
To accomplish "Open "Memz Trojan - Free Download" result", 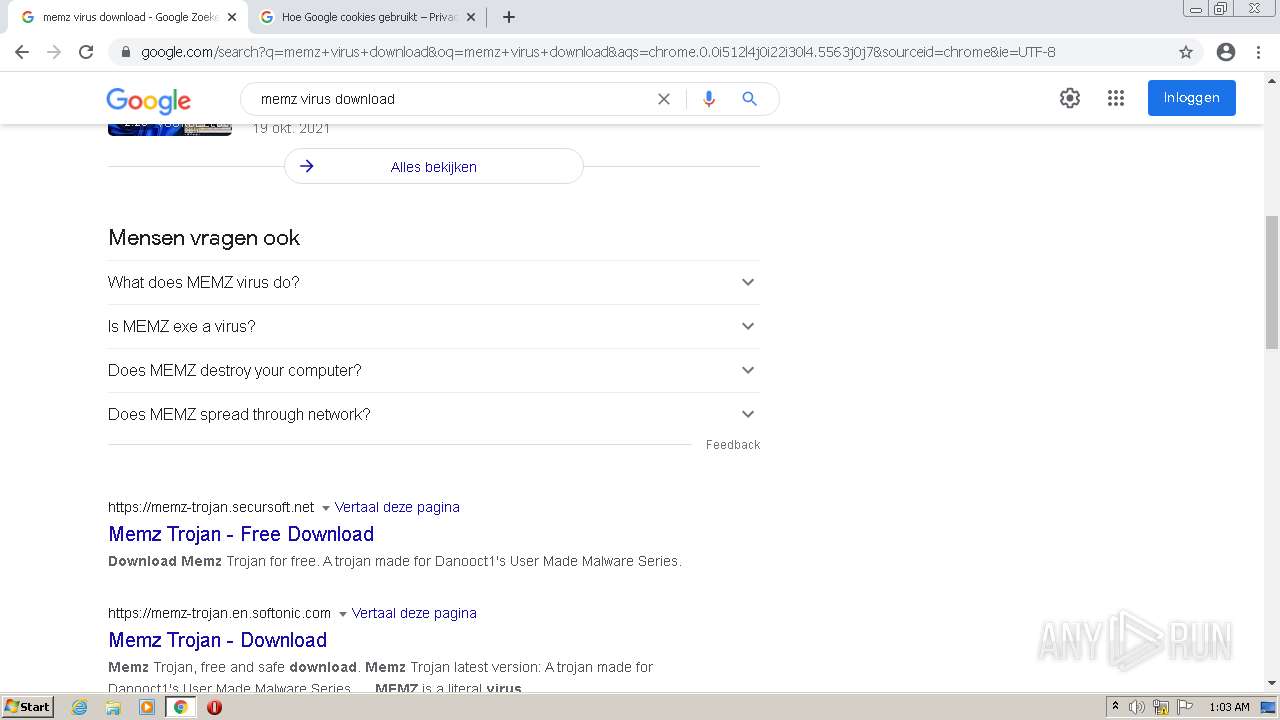I will (x=241, y=534).
